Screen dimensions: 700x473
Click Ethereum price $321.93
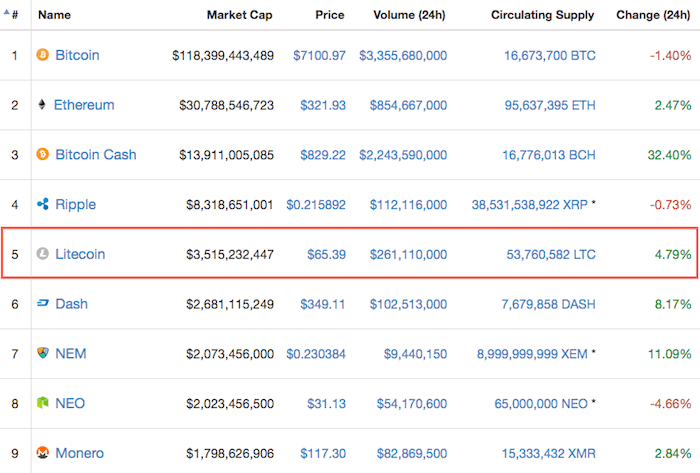pyautogui.click(x=323, y=105)
